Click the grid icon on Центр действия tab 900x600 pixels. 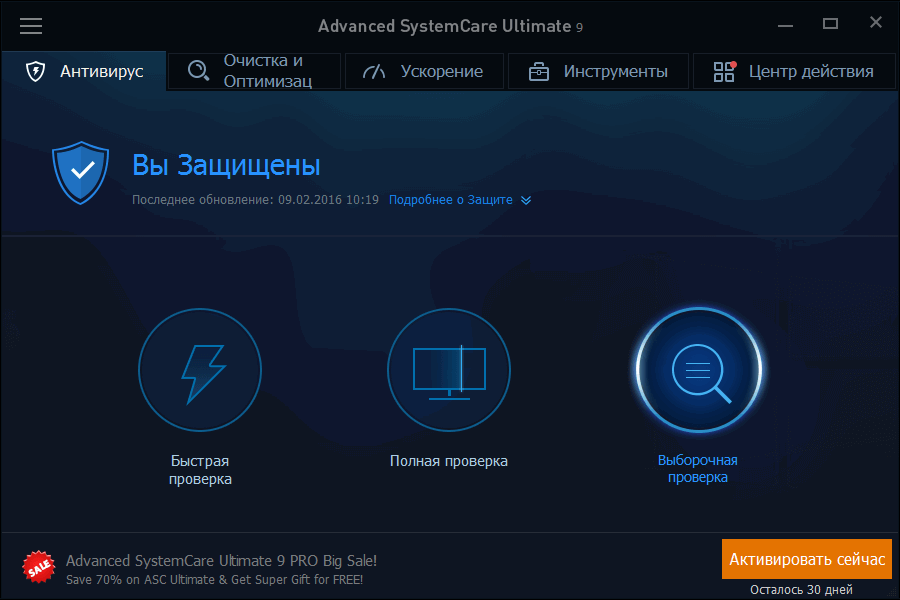[x=723, y=70]
